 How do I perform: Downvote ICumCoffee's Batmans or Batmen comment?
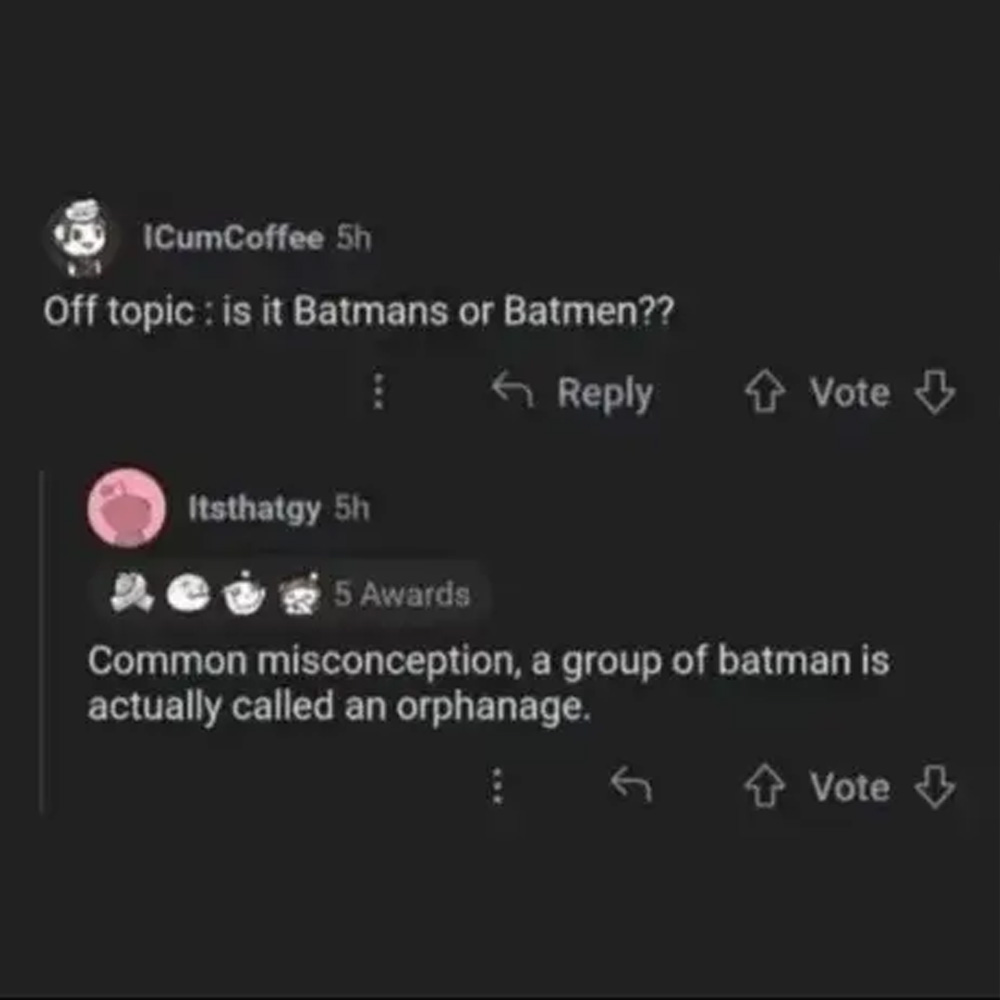(x=936, y=393)
